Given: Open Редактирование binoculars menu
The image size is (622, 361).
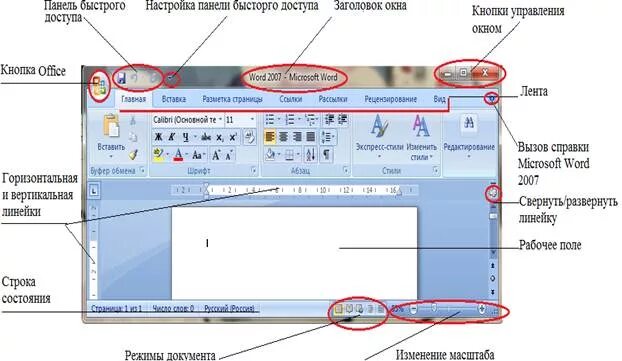Looking at the screenshot, I should click(469, 136).
